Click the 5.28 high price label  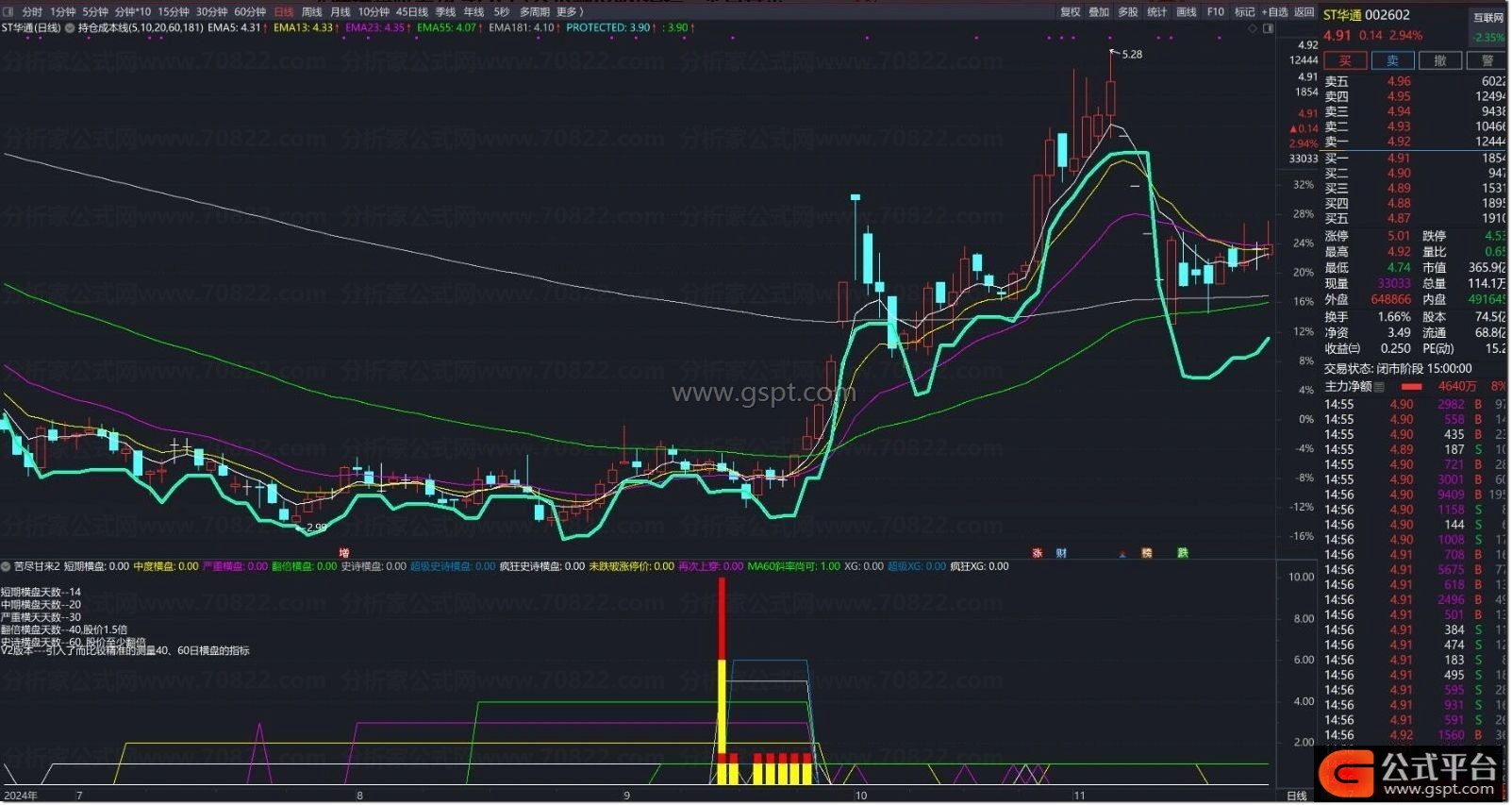[1132, 55]
